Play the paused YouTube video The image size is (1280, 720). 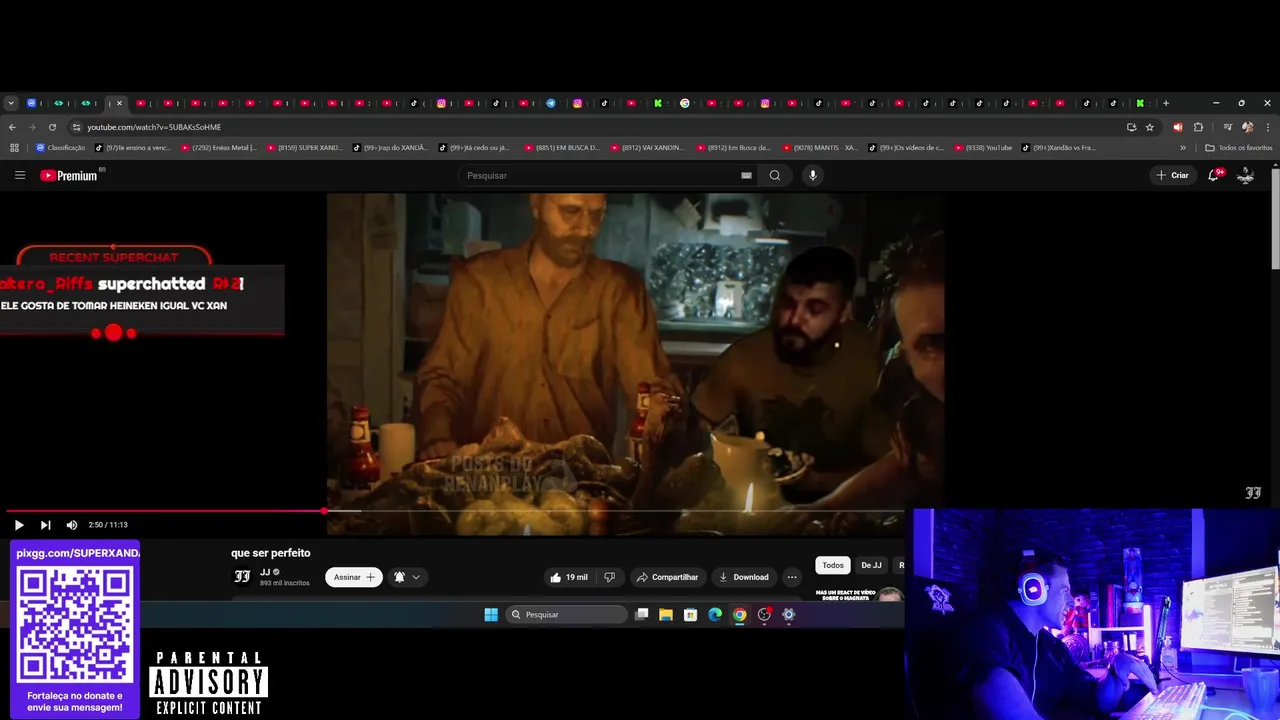[18, 525]
